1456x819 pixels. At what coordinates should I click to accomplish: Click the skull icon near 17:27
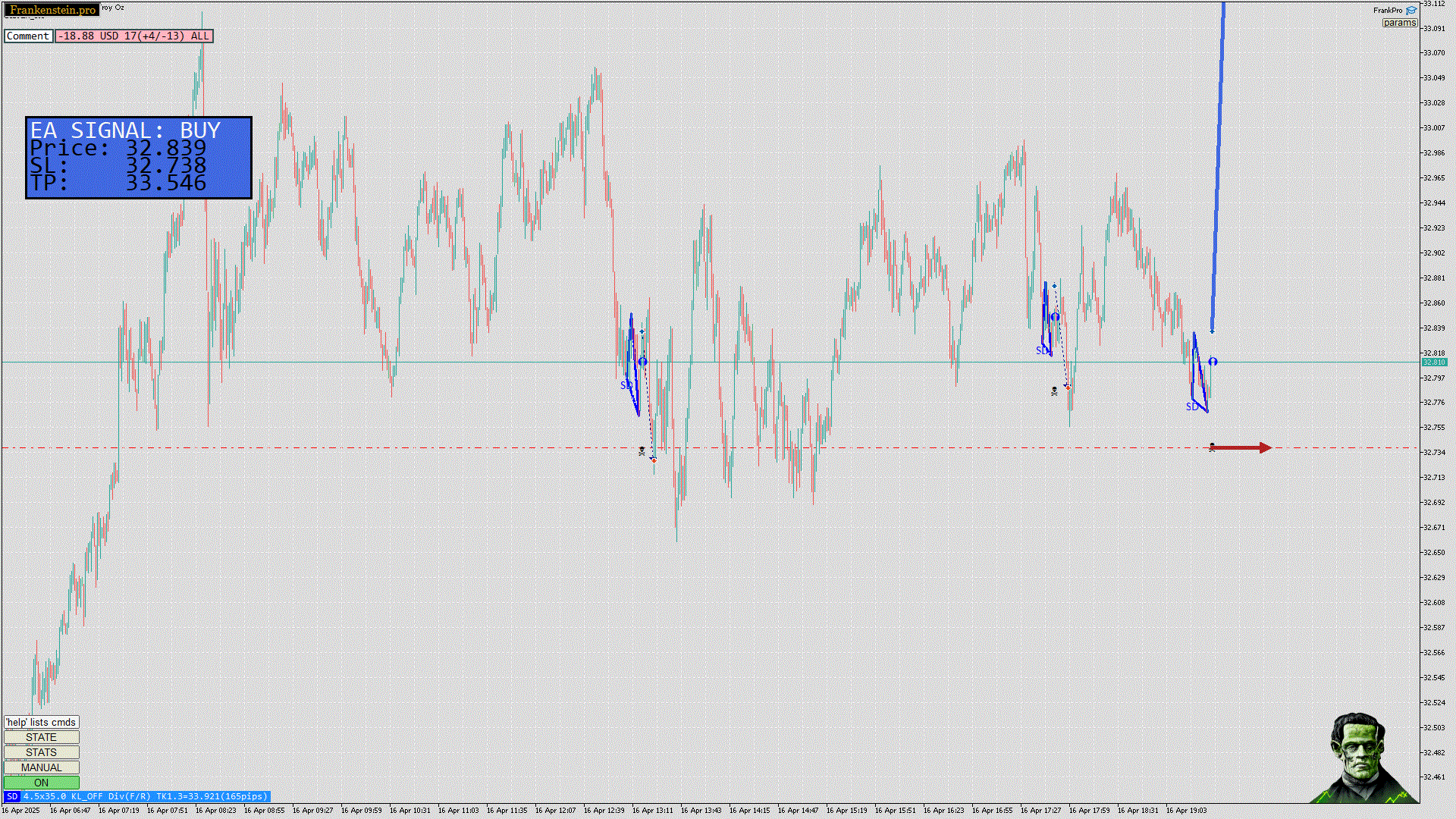(1054, 391)
